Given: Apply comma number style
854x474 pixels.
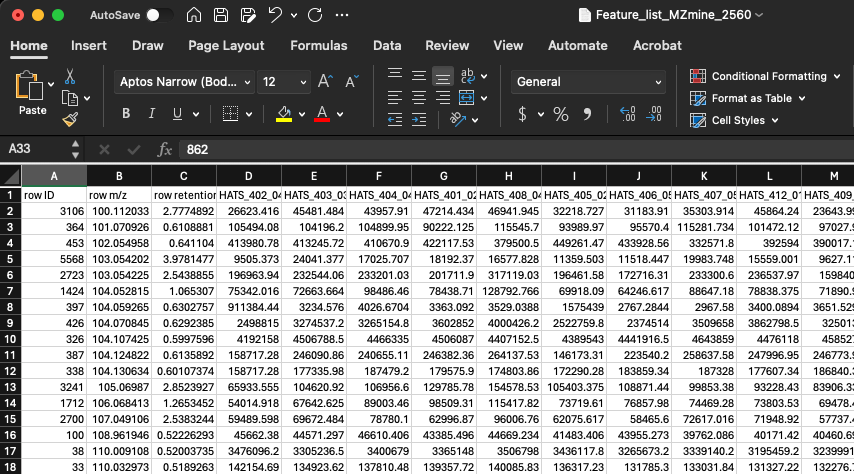Looking at the screenshot, I should 587,114.
